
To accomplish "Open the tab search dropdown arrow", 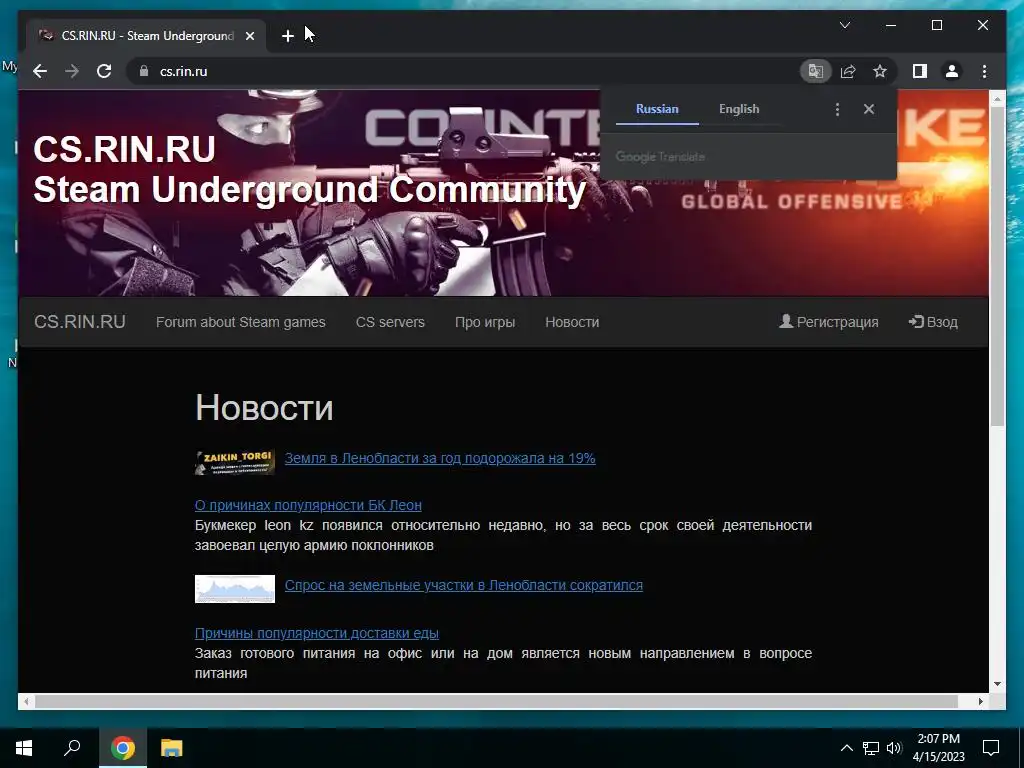I will (844, 25).
